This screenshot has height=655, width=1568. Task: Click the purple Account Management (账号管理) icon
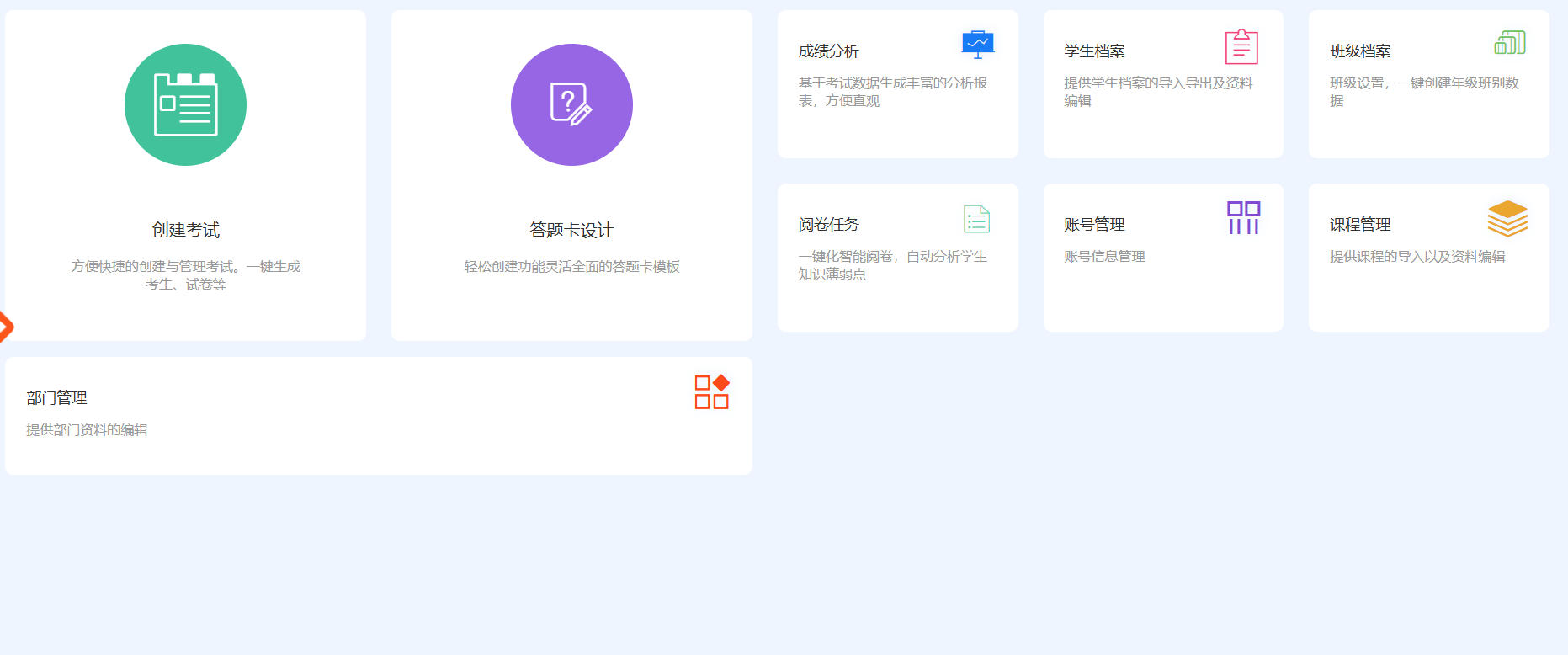1243,218
